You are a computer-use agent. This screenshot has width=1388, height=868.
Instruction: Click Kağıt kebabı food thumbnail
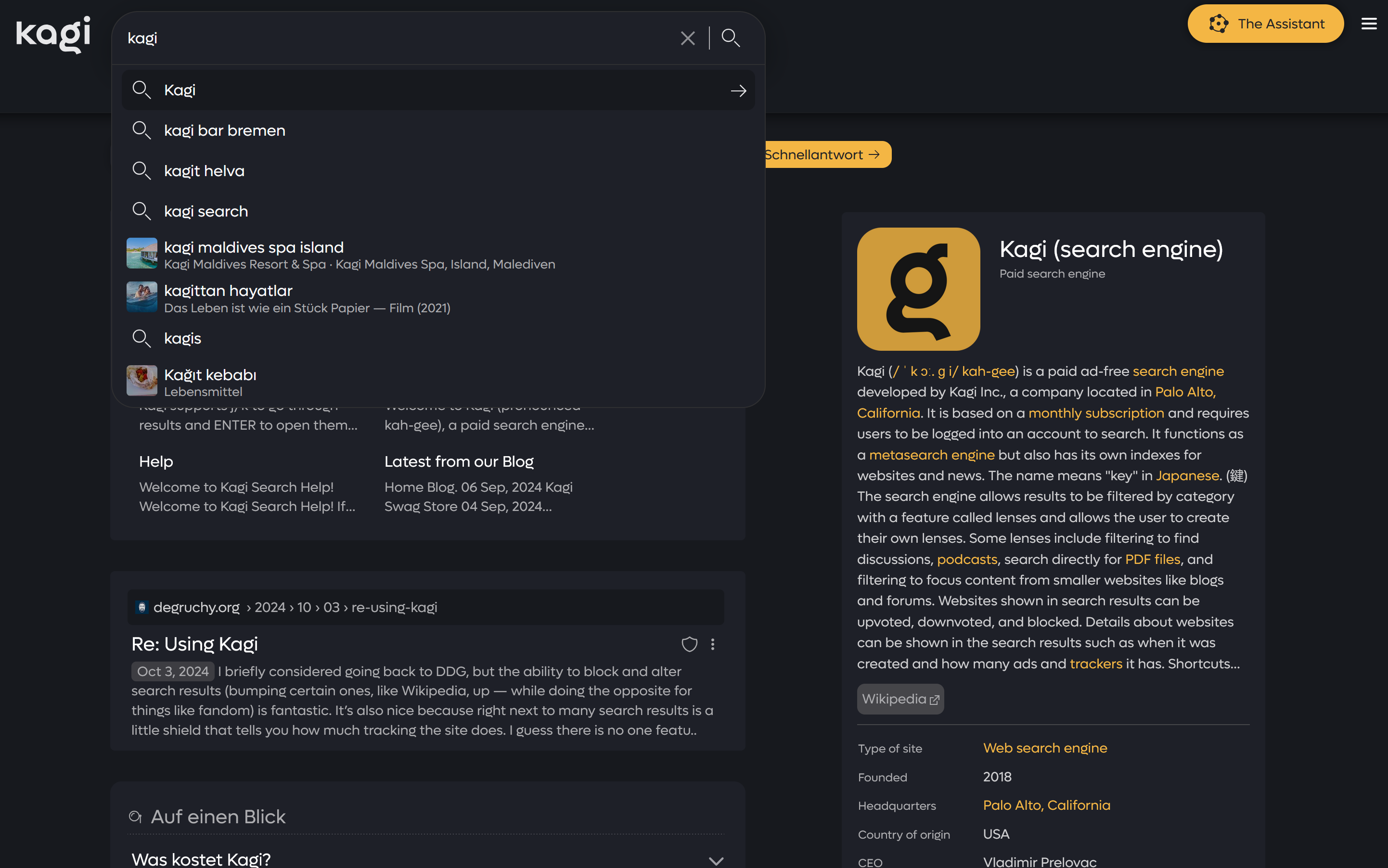(142, 381)
